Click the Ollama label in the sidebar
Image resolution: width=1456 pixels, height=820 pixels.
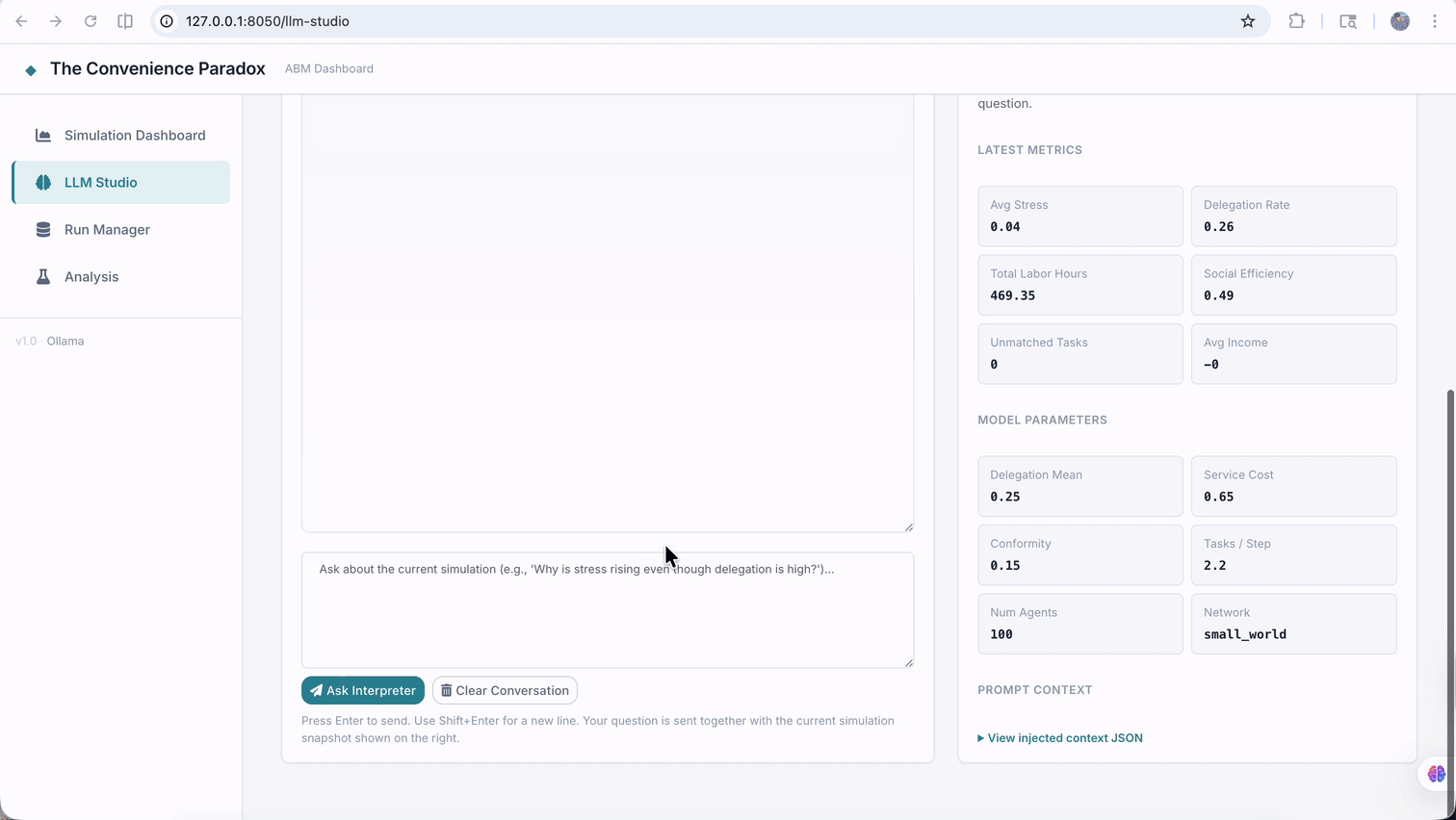pos(65,342)
